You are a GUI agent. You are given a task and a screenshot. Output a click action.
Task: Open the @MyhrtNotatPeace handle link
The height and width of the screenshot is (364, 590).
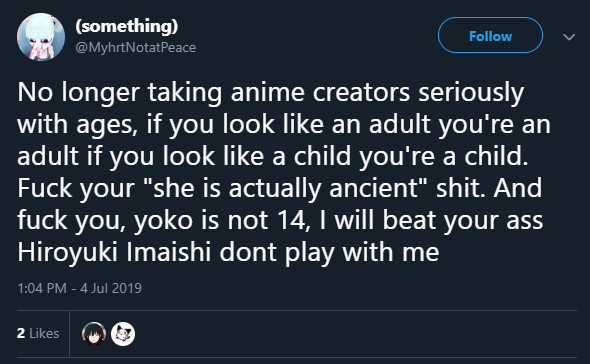pyautogui.click(x=135, y=47)
